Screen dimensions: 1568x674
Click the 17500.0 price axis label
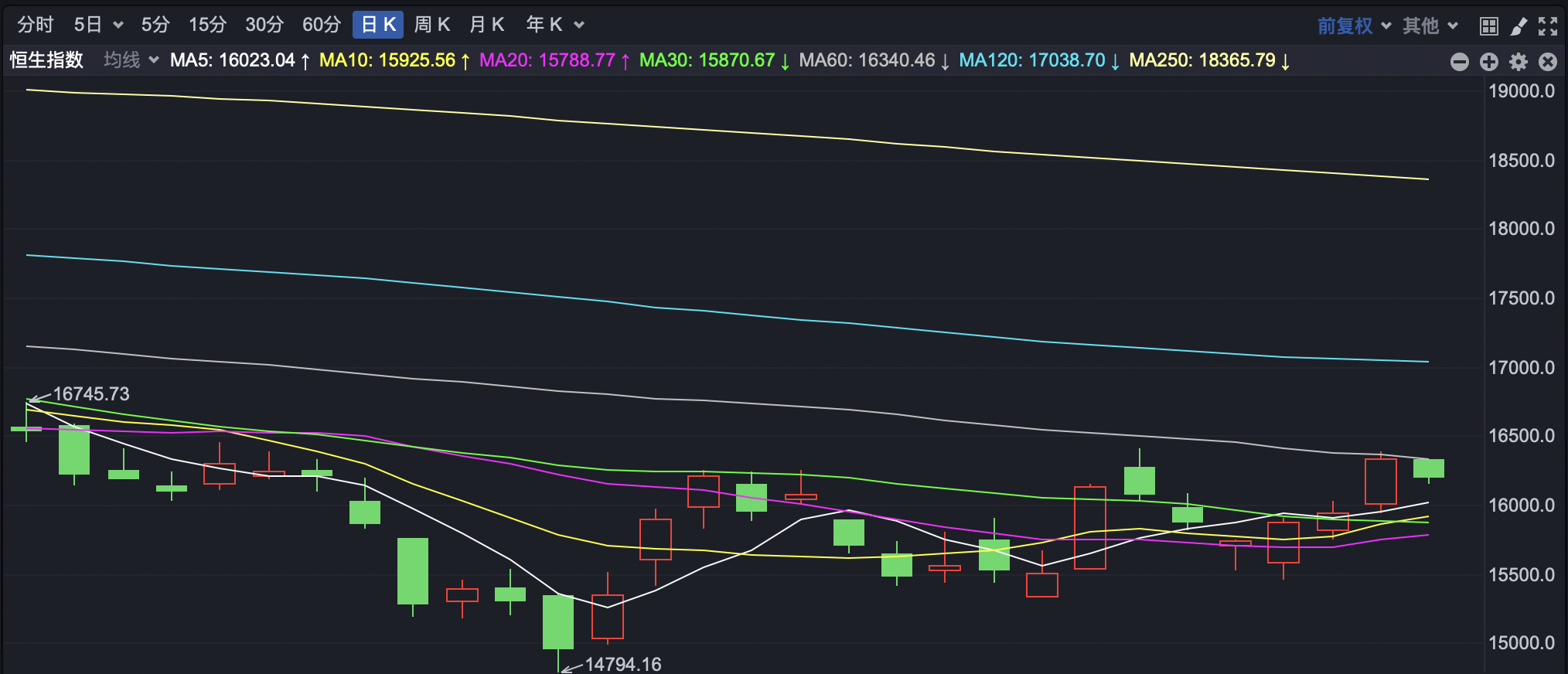[1522, 298]
